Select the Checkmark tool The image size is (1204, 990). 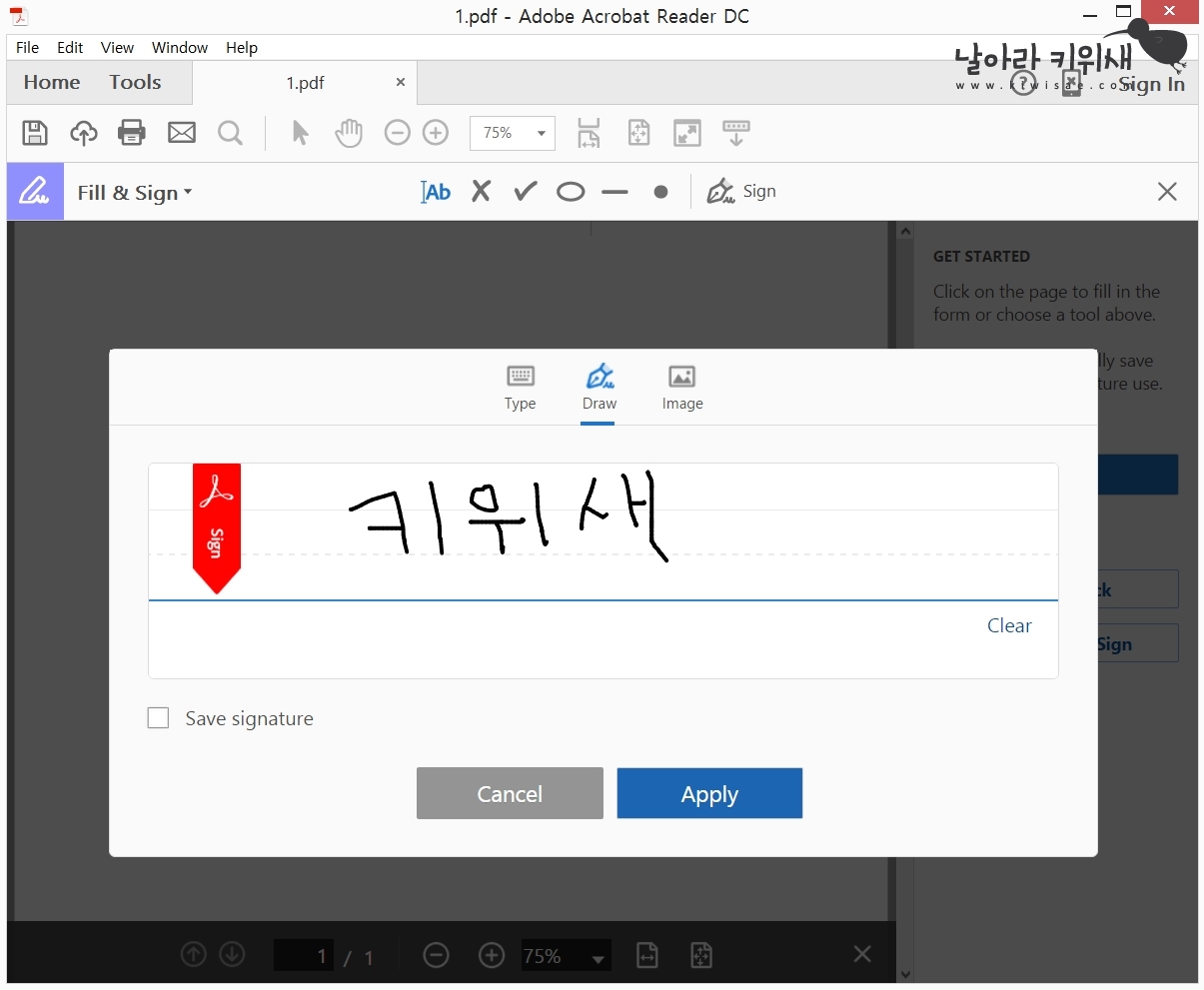click(x=526, y=192)
